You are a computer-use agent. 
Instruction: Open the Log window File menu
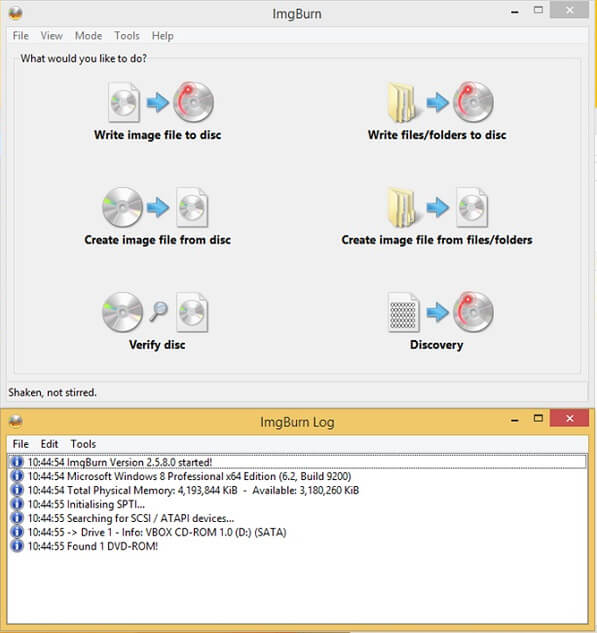point(21,444)
